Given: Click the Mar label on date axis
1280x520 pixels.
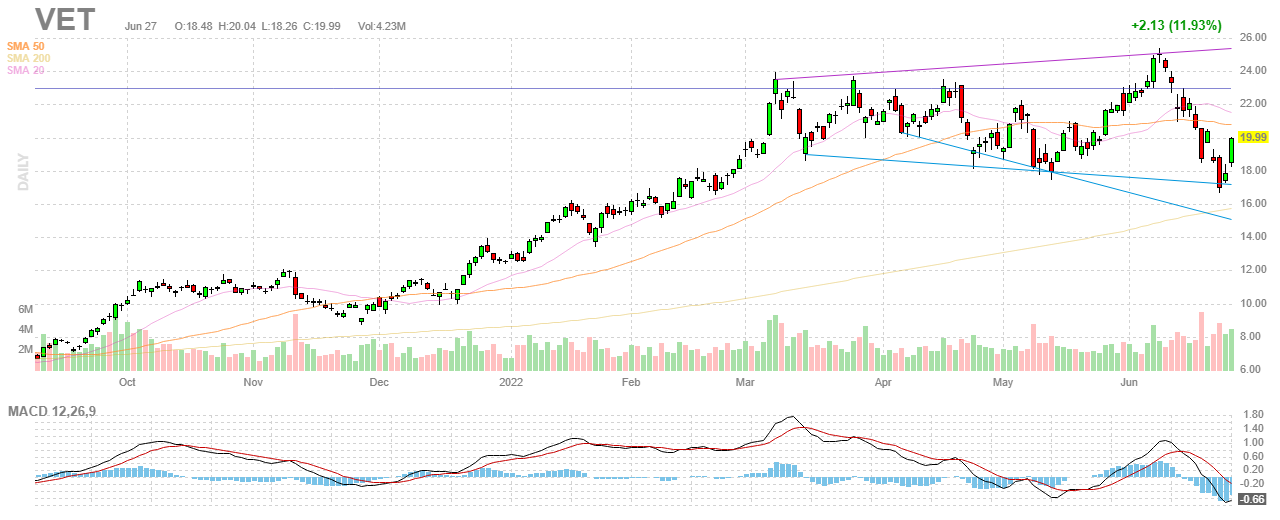Looking at the screenshot, I should [746, 382].
